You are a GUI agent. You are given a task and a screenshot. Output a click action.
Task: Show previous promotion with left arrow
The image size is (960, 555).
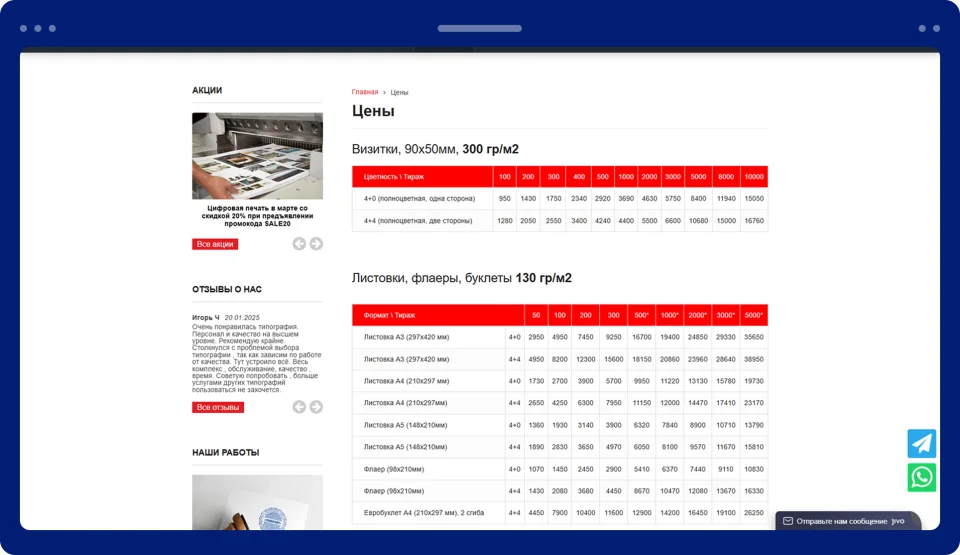coord(299,244)
